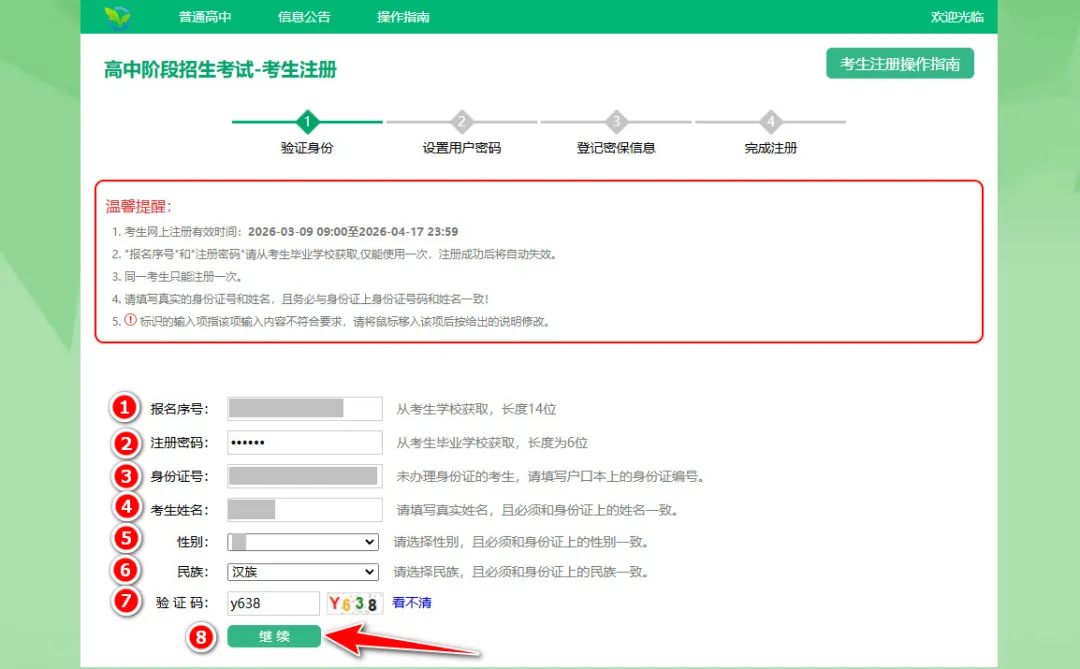Click the 报名序号 input field
Viewport: 1080px width, 669px height.
point(304,408)
